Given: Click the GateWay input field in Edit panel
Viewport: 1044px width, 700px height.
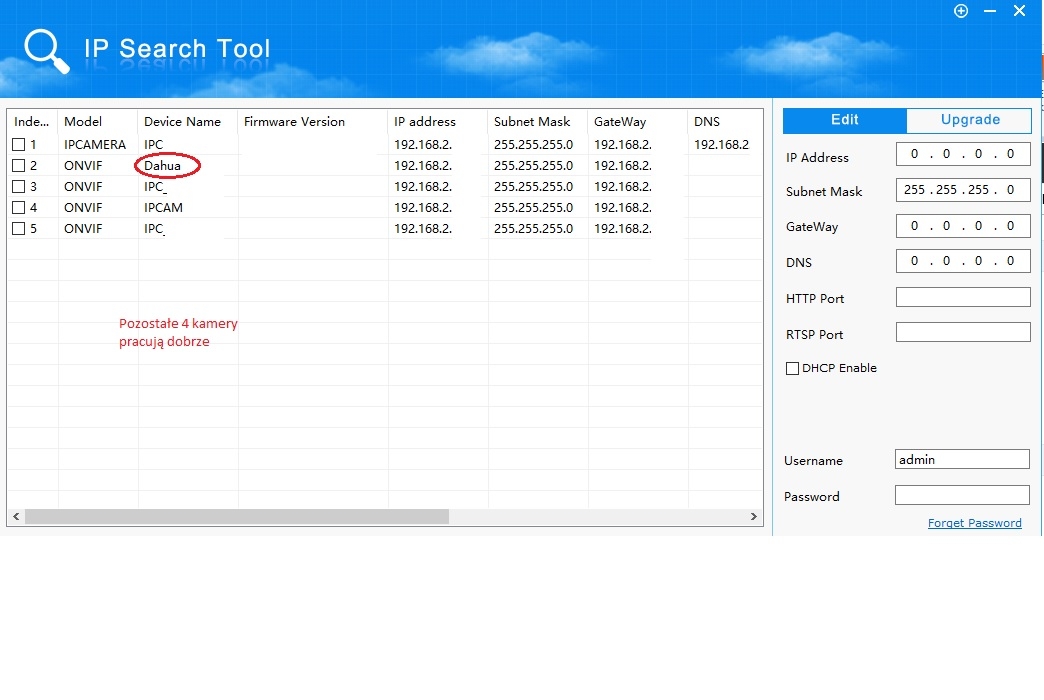Looking at the screenshot, I should 963,226.
